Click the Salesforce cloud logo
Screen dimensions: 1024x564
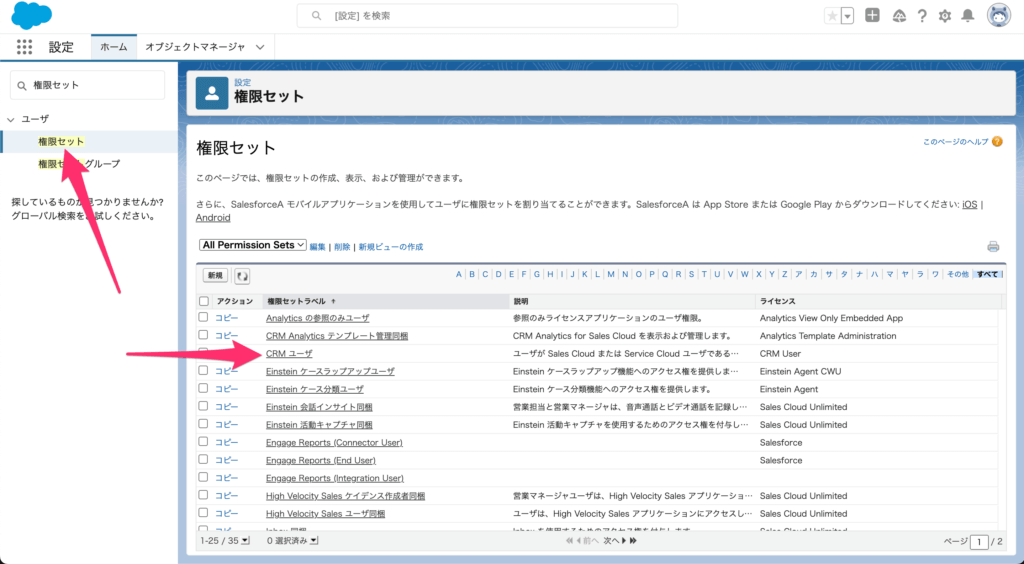pos(31,16)
